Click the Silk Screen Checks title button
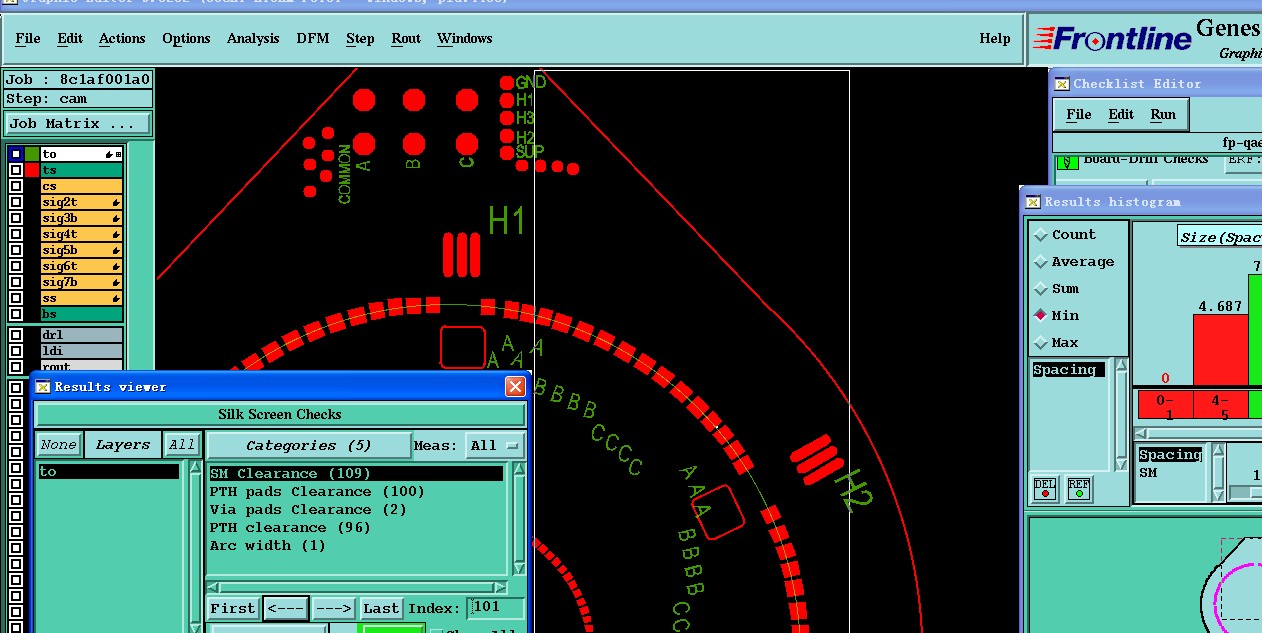 280,414
